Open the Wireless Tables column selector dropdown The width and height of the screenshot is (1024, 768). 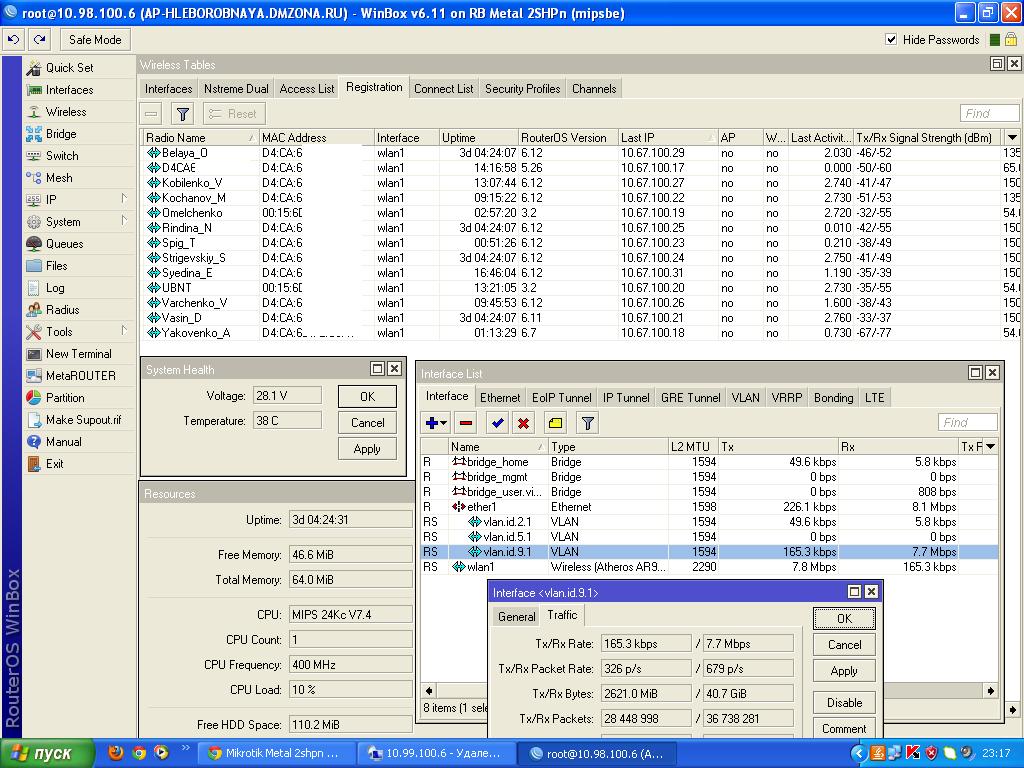[x=1012, y=138]
